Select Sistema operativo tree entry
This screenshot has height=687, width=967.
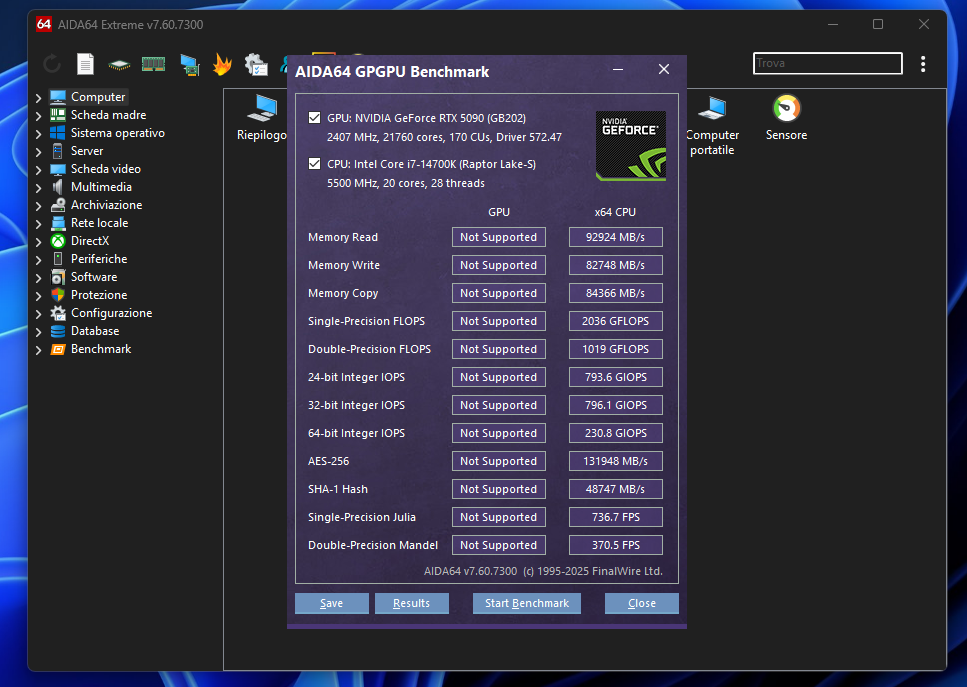pos(117,133)
